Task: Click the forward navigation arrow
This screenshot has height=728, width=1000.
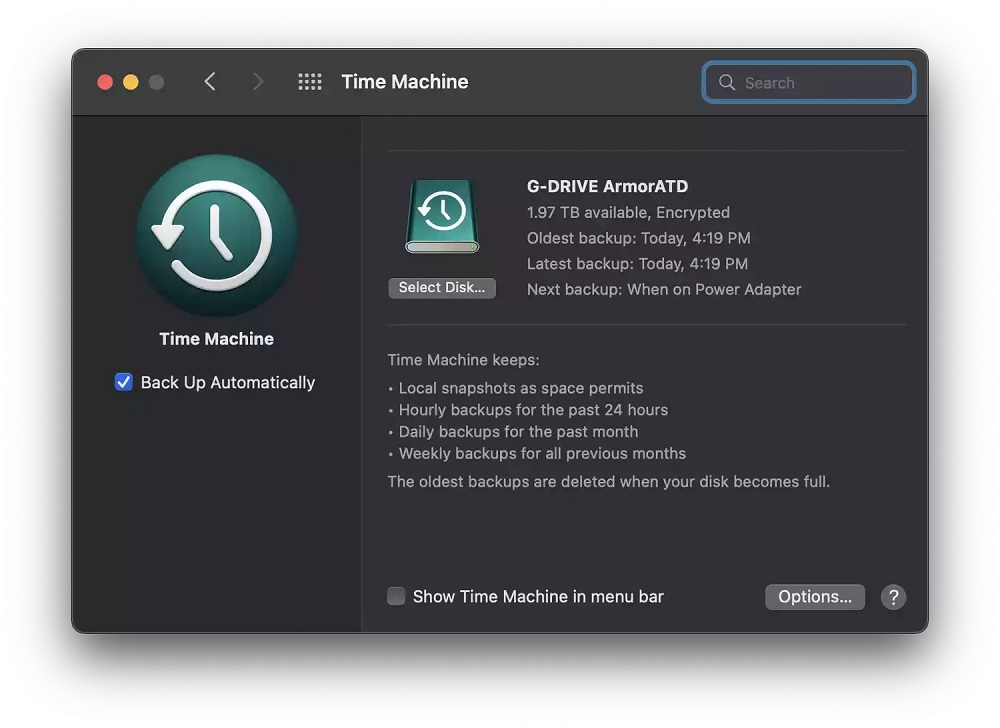Action: [258, 82]
